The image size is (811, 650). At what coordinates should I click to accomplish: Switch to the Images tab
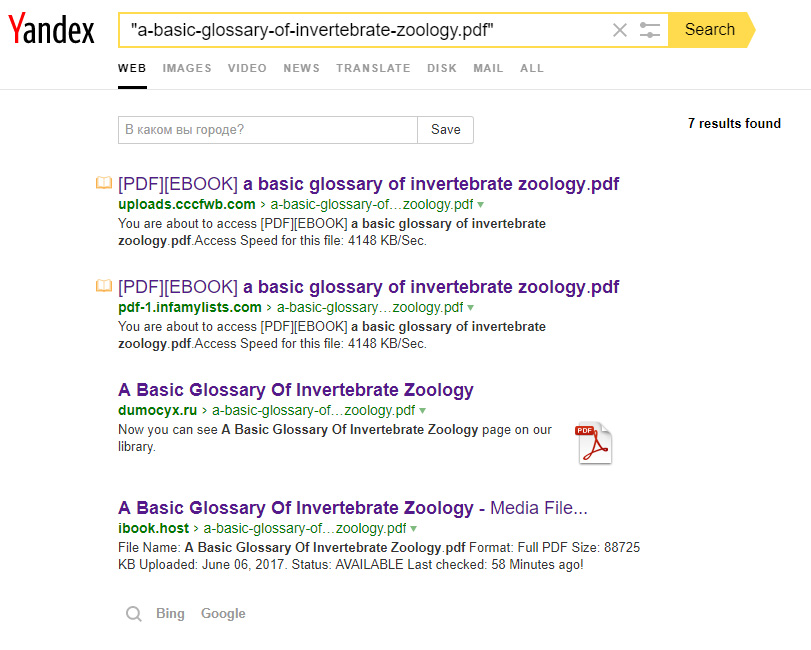[x=187, y=68]
